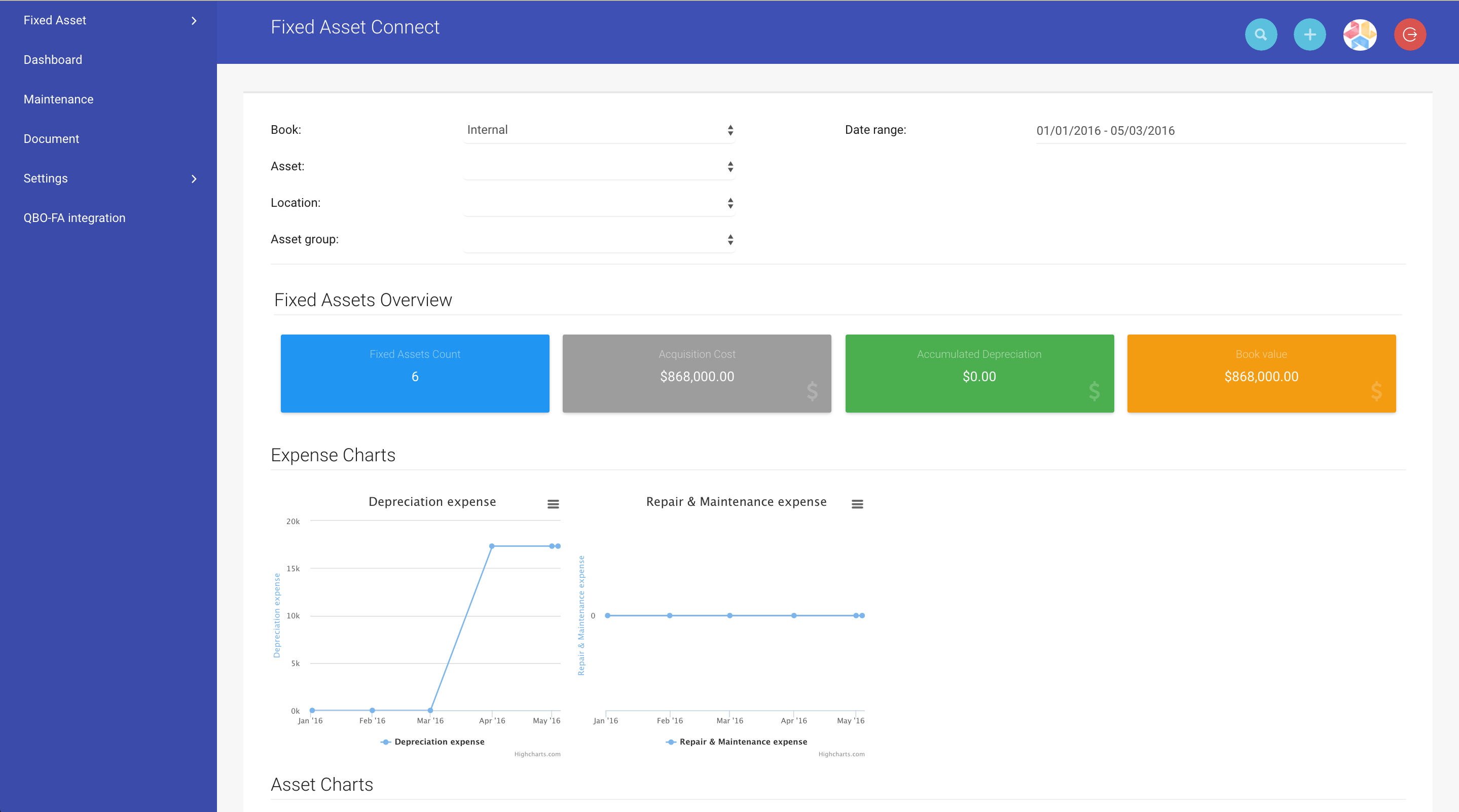Open the Asset dropdown
The image size is (1459, 812).
(x=599, y=166)
